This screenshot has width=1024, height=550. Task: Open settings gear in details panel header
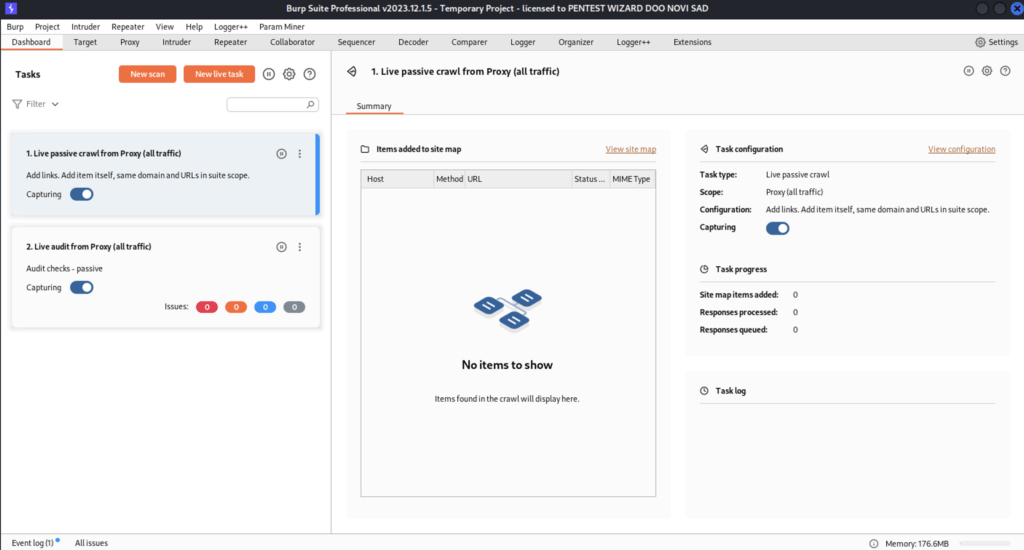click(987, 71)
